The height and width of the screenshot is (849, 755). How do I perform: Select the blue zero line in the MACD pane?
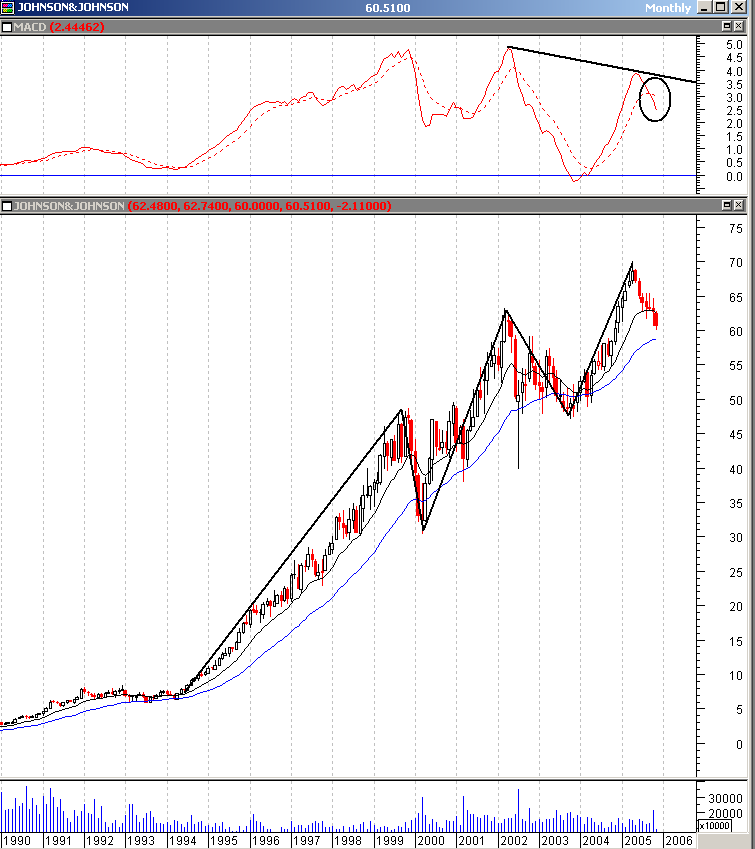coord(348,175)
